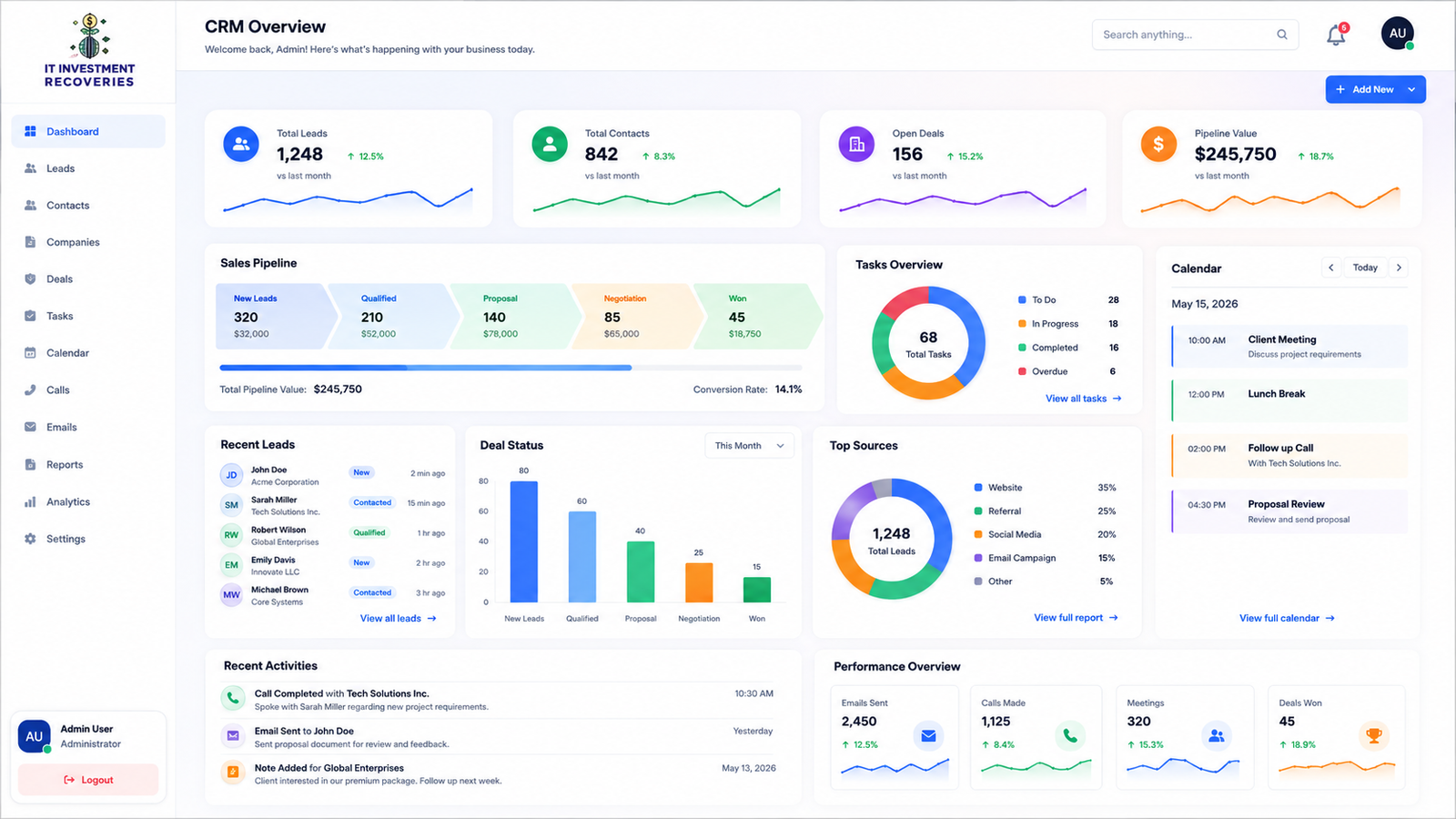The image size is (1456, 819).
Task: Select the Negotiation pipeline stage
Action: coord(638,317)
